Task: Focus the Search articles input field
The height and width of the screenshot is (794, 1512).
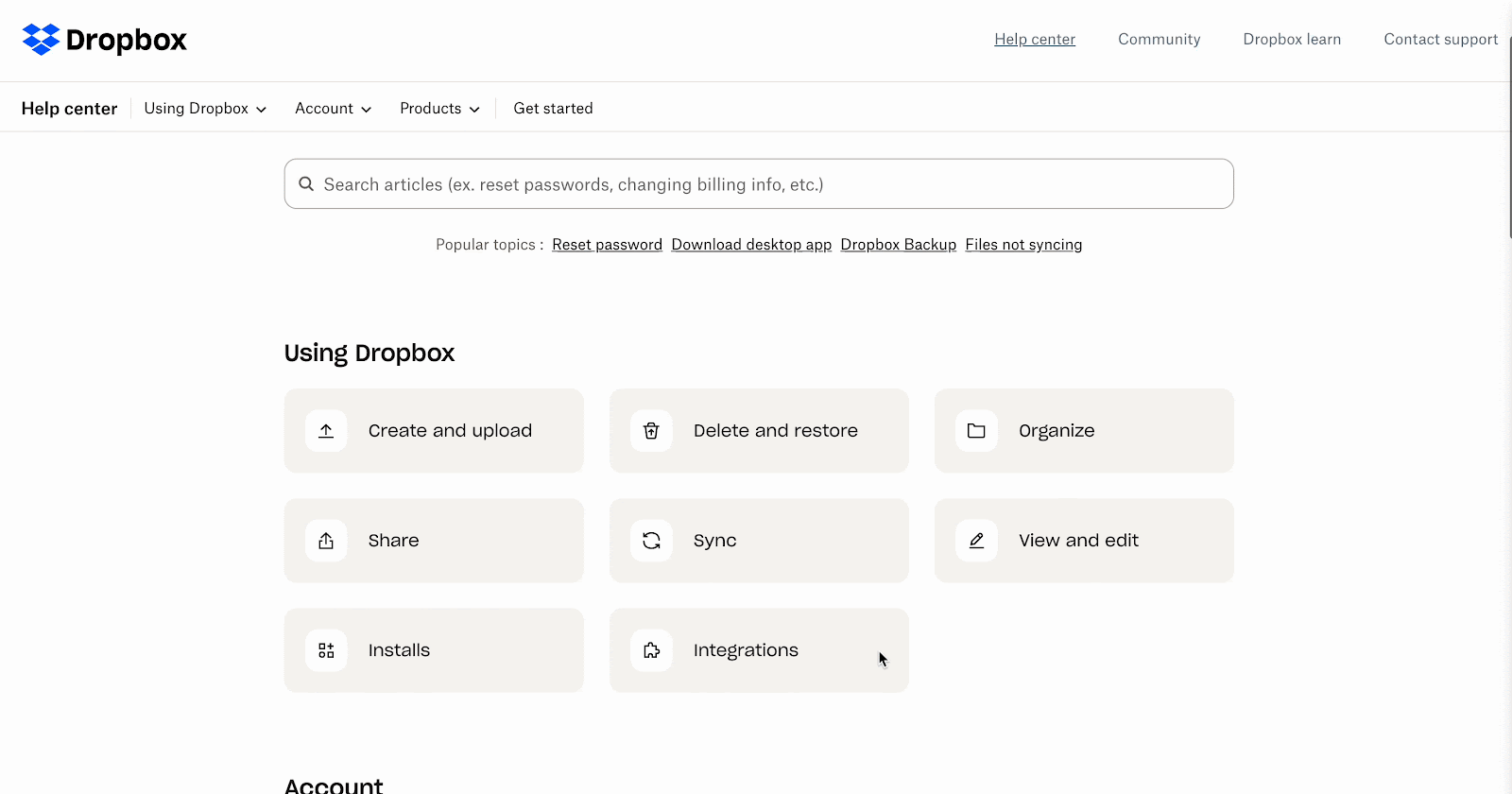Action: (759, 184)
